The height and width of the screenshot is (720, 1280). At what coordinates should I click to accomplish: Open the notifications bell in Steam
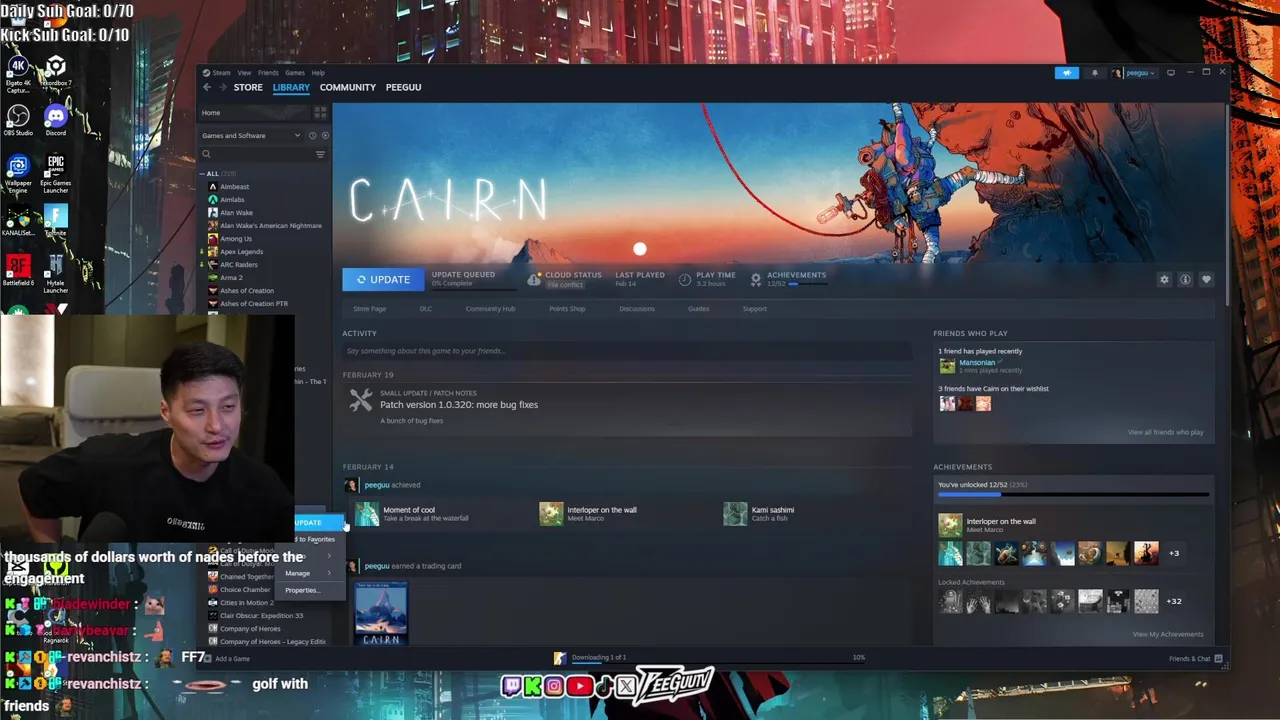pyautogui.click(x=1094, y=73)
